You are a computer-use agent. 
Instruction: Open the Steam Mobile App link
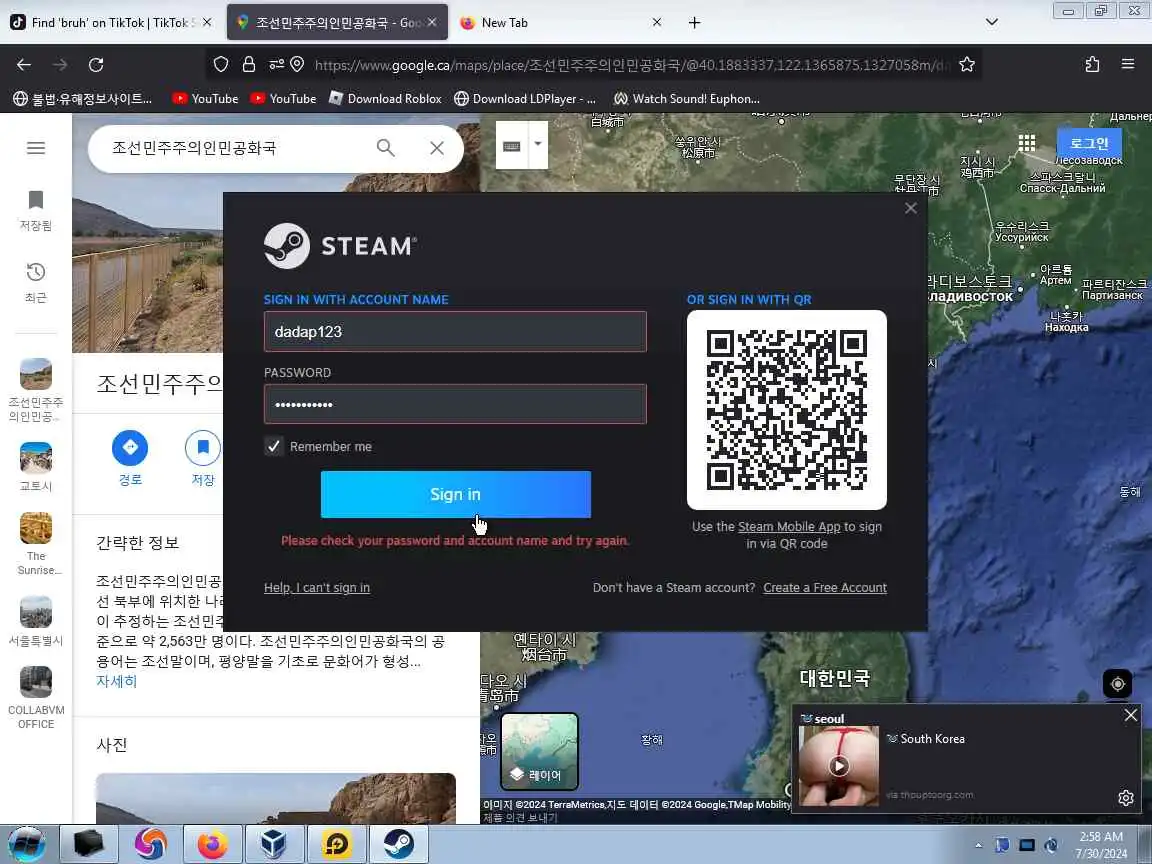pos(788,527)
